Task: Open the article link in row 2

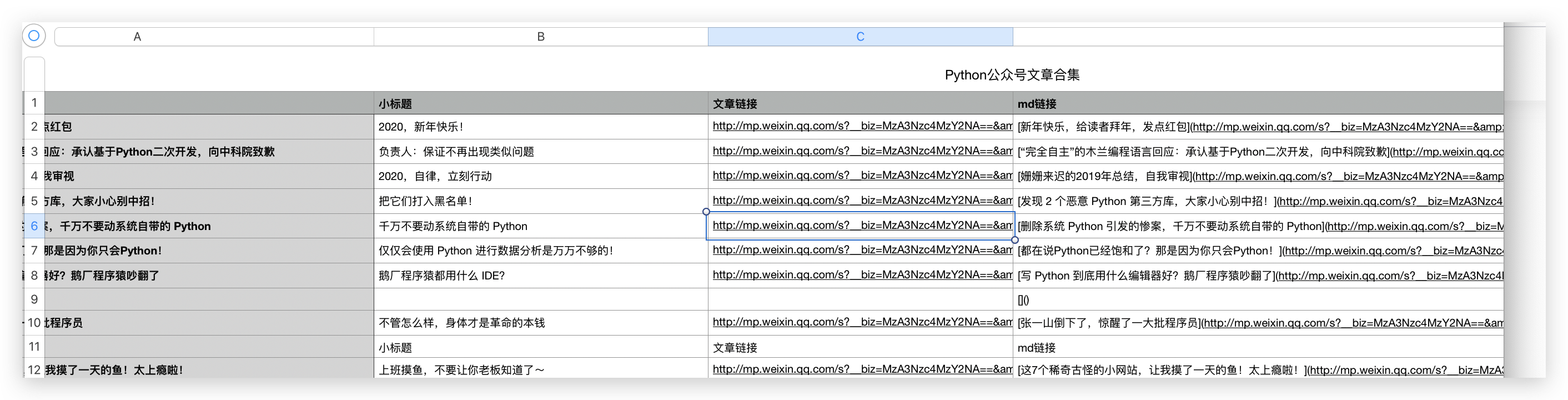Action: [x=862, y=126]
